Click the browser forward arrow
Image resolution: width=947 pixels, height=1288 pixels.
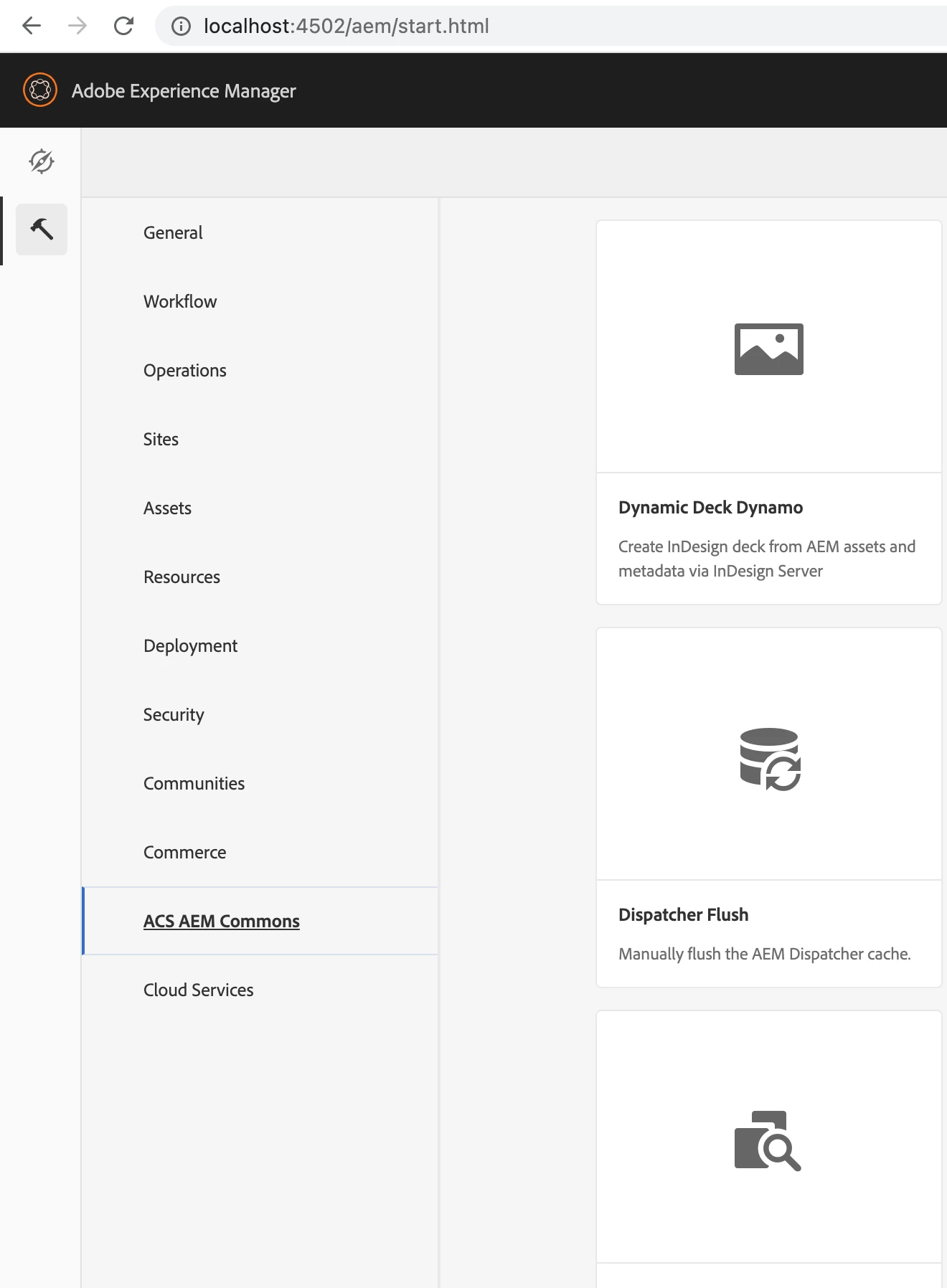point(77,26)
